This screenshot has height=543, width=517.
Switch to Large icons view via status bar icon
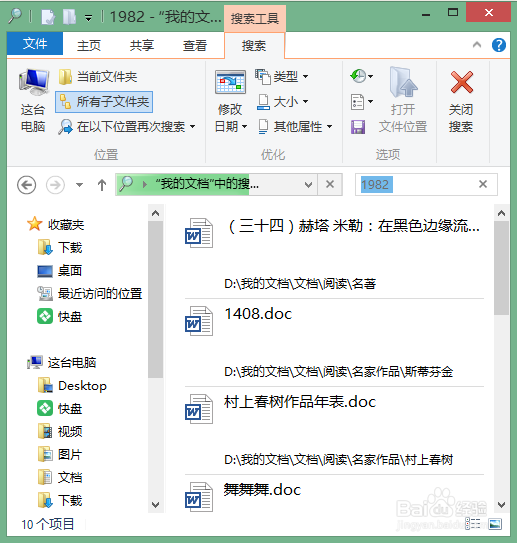coord(495,524)
